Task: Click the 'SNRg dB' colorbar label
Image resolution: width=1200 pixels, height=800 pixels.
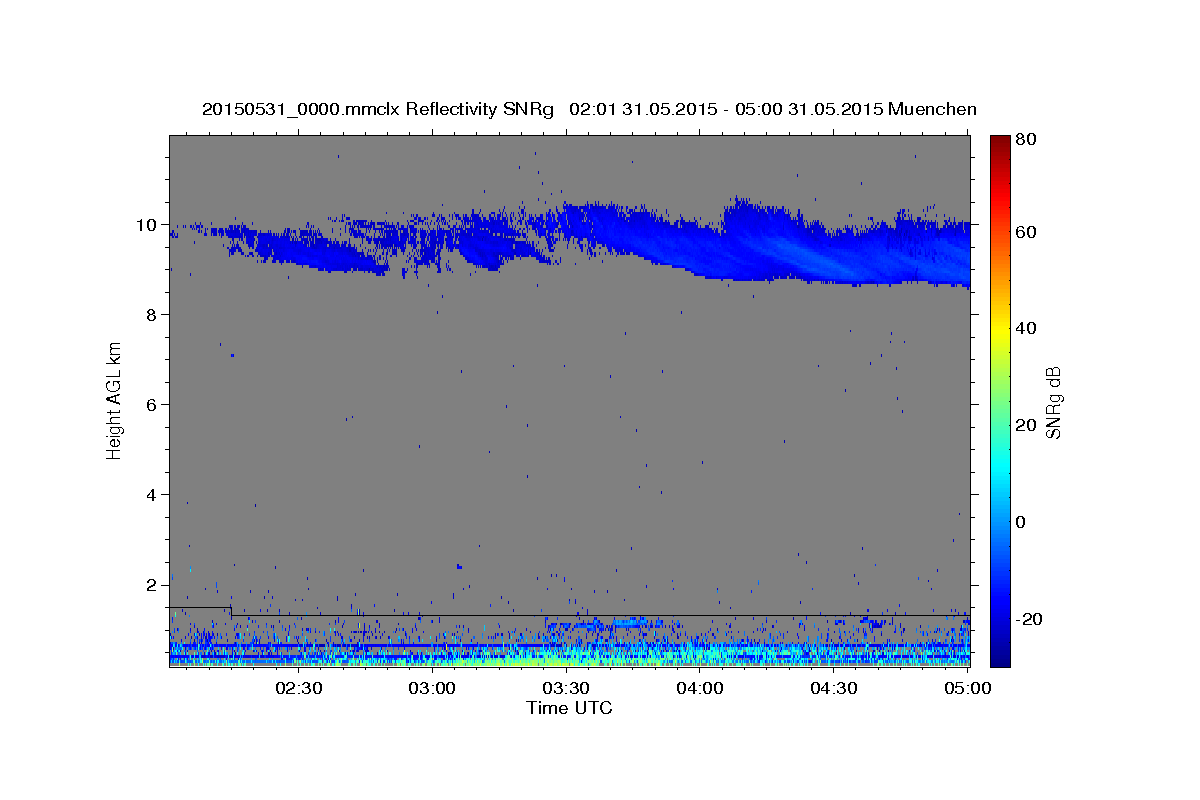Action: 1053,402
